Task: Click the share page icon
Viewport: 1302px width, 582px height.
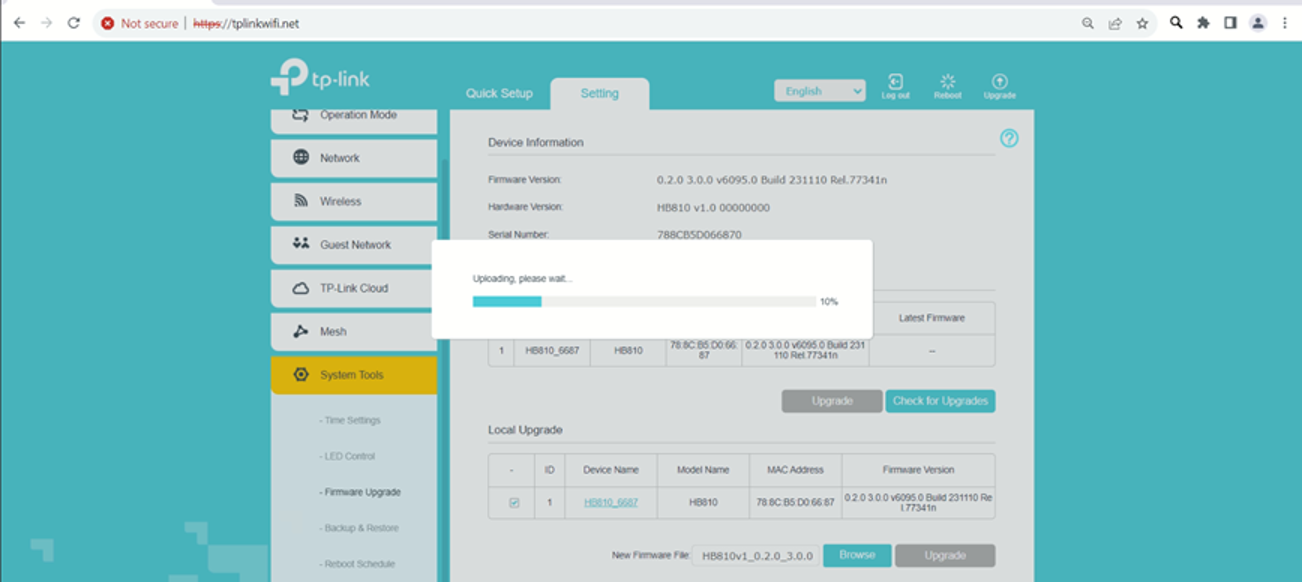Action: click(x=1115, y=23)
